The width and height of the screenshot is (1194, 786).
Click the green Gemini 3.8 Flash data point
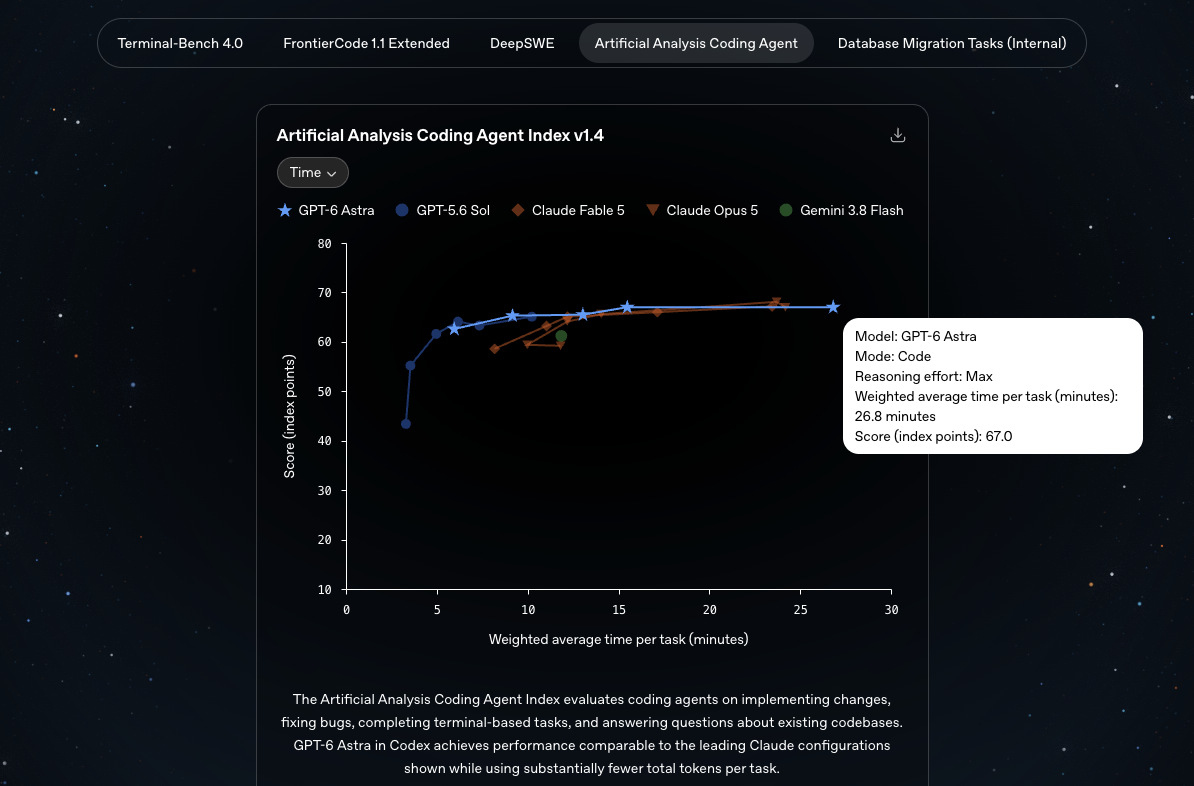coord(561,336)
